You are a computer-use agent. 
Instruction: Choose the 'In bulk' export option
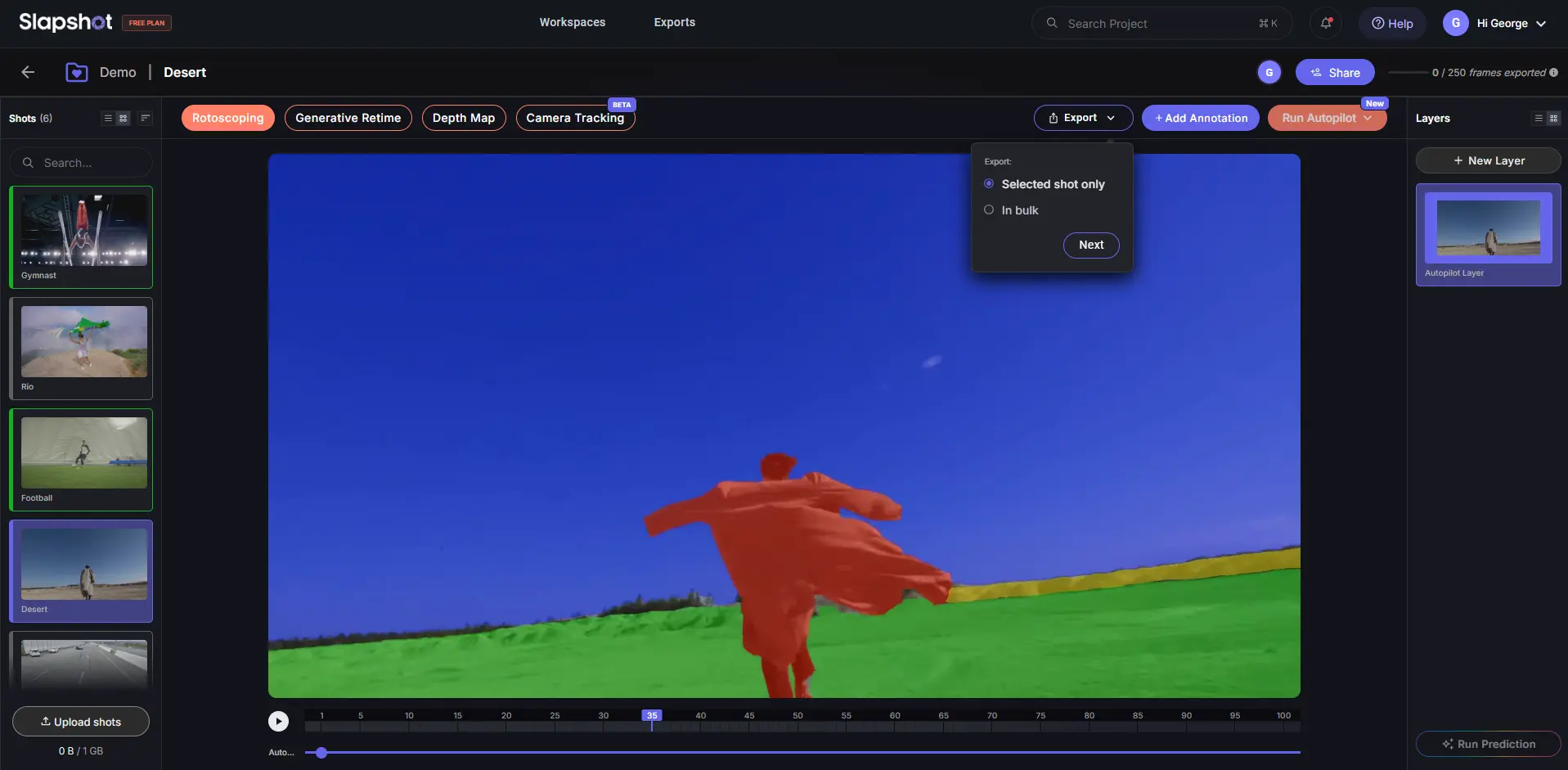click(989, 210)
